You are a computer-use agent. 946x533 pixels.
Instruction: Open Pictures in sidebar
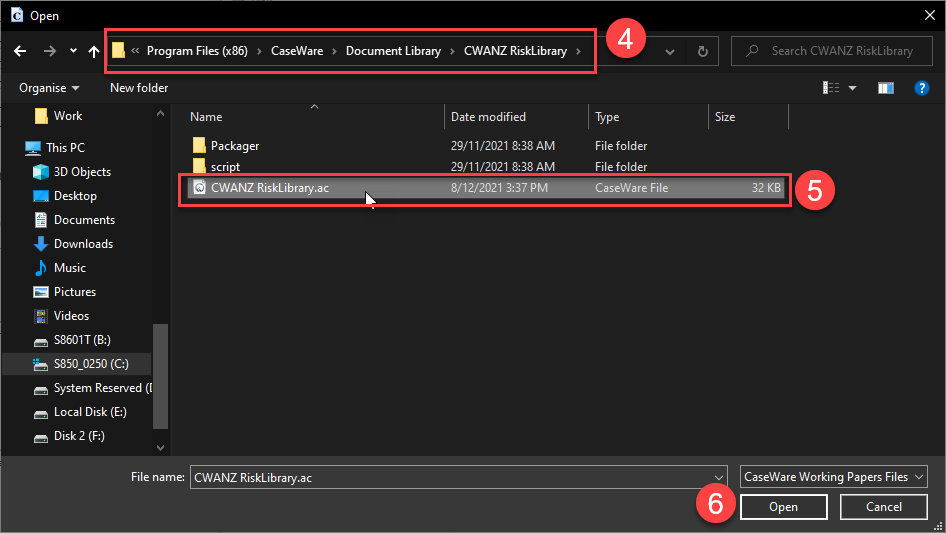[65, 292]
